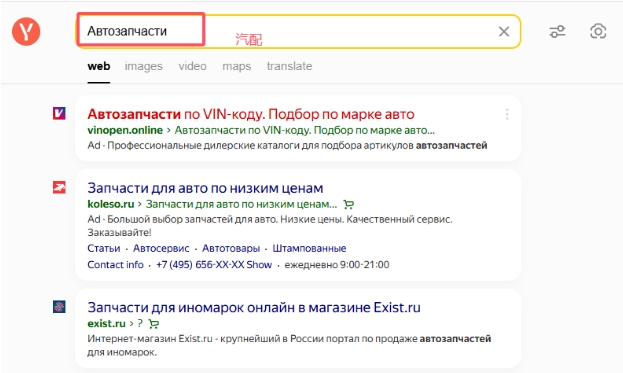Click the Автосервис sitelink

pos(161,248)
